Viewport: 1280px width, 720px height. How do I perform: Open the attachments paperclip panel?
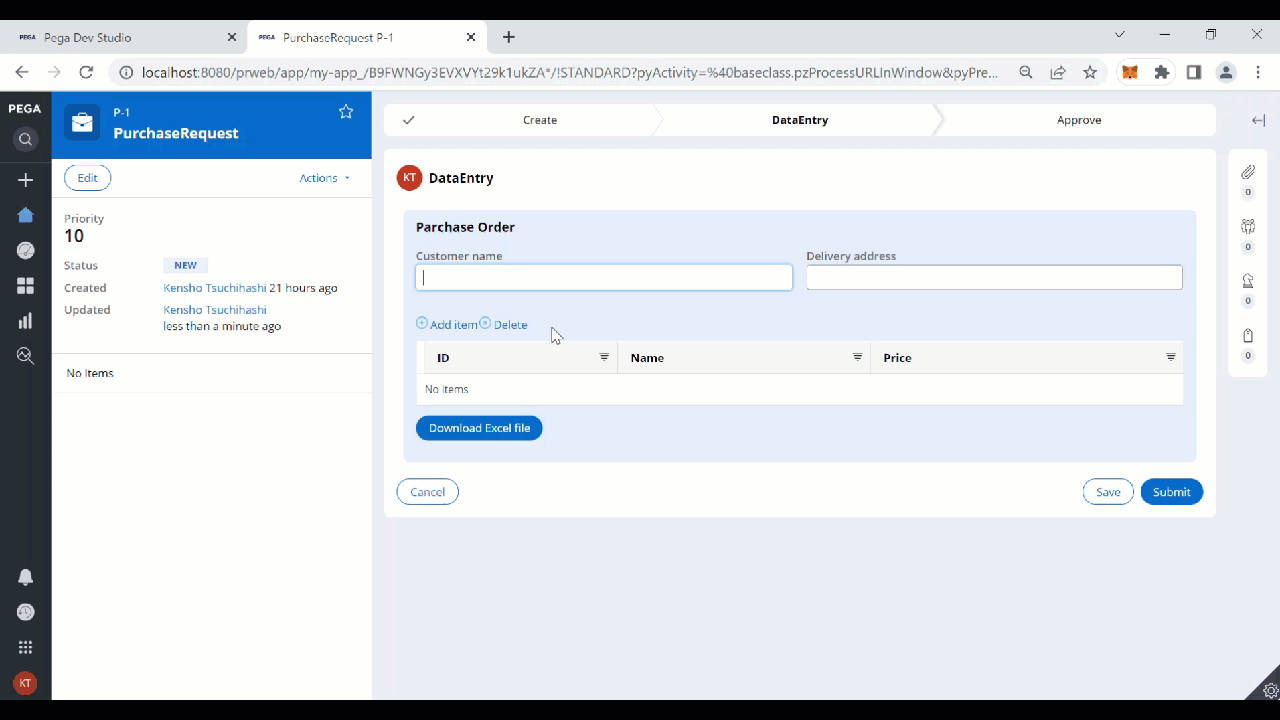[x=1247, y=173]
